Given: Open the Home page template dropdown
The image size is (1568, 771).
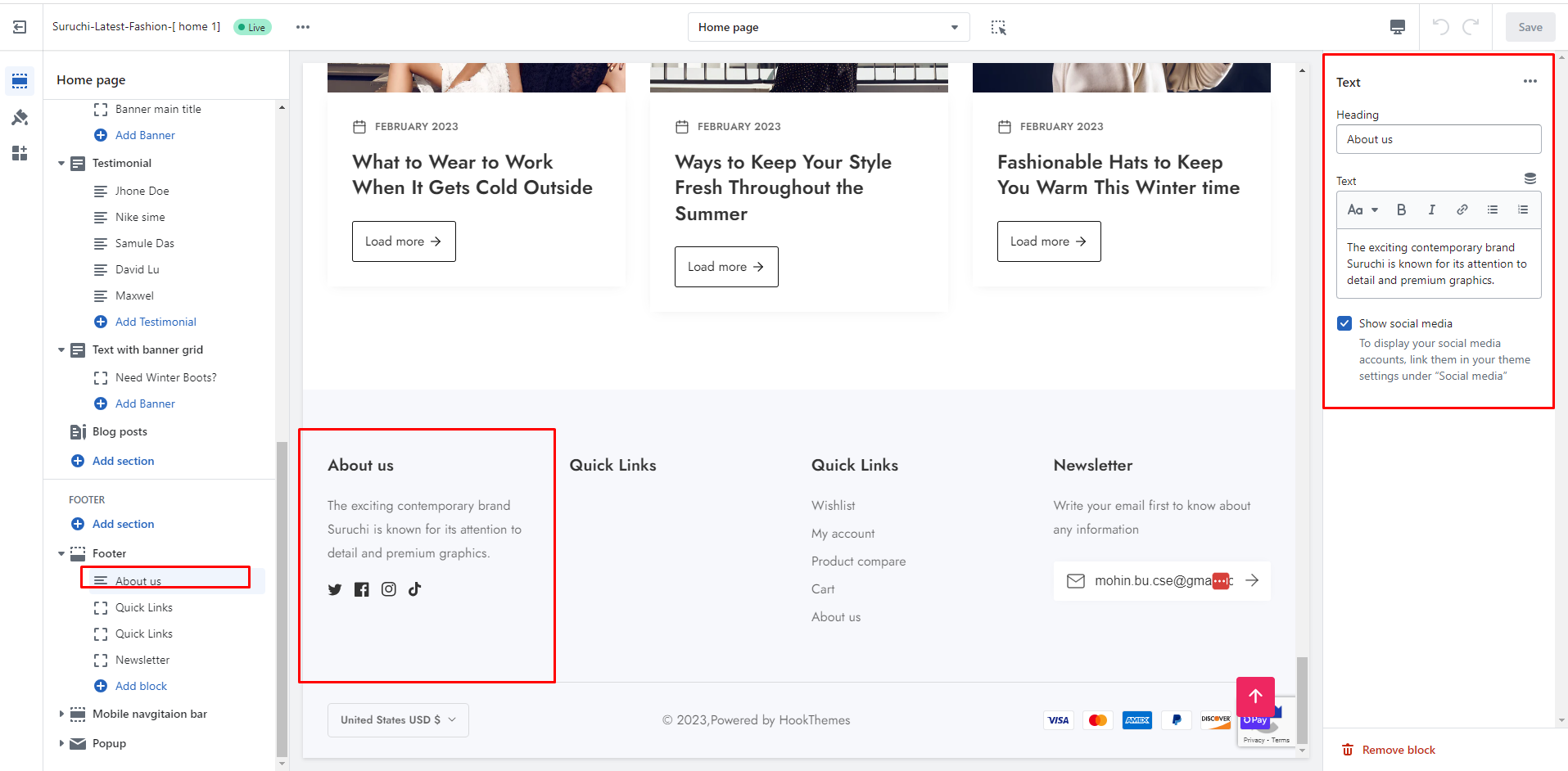Looking at the screenshot, I should [x=828, y=27].
